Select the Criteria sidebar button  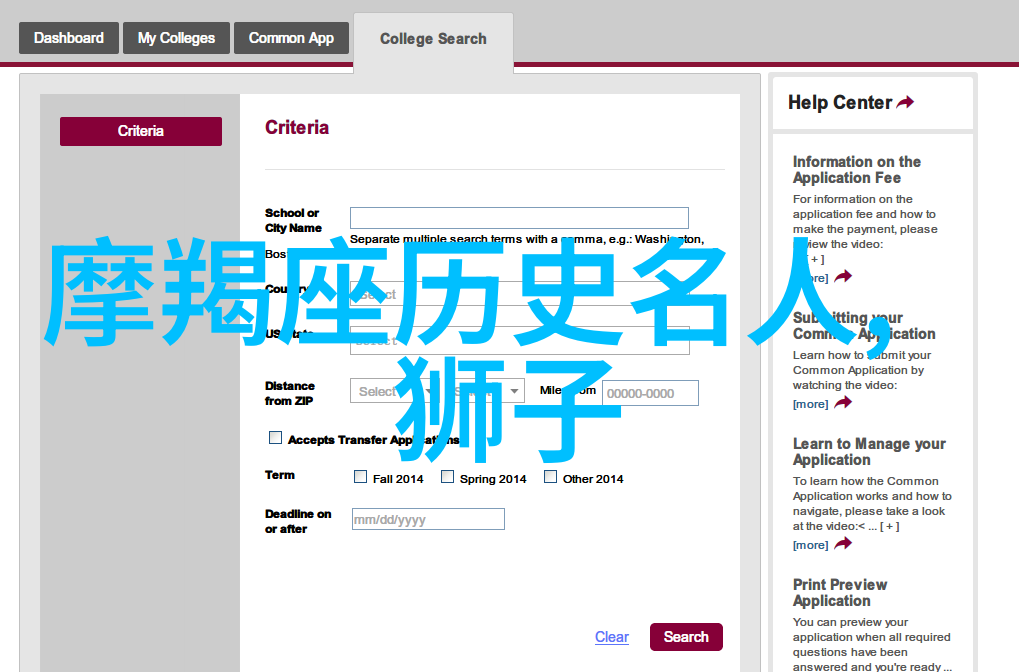click(141, 131)
